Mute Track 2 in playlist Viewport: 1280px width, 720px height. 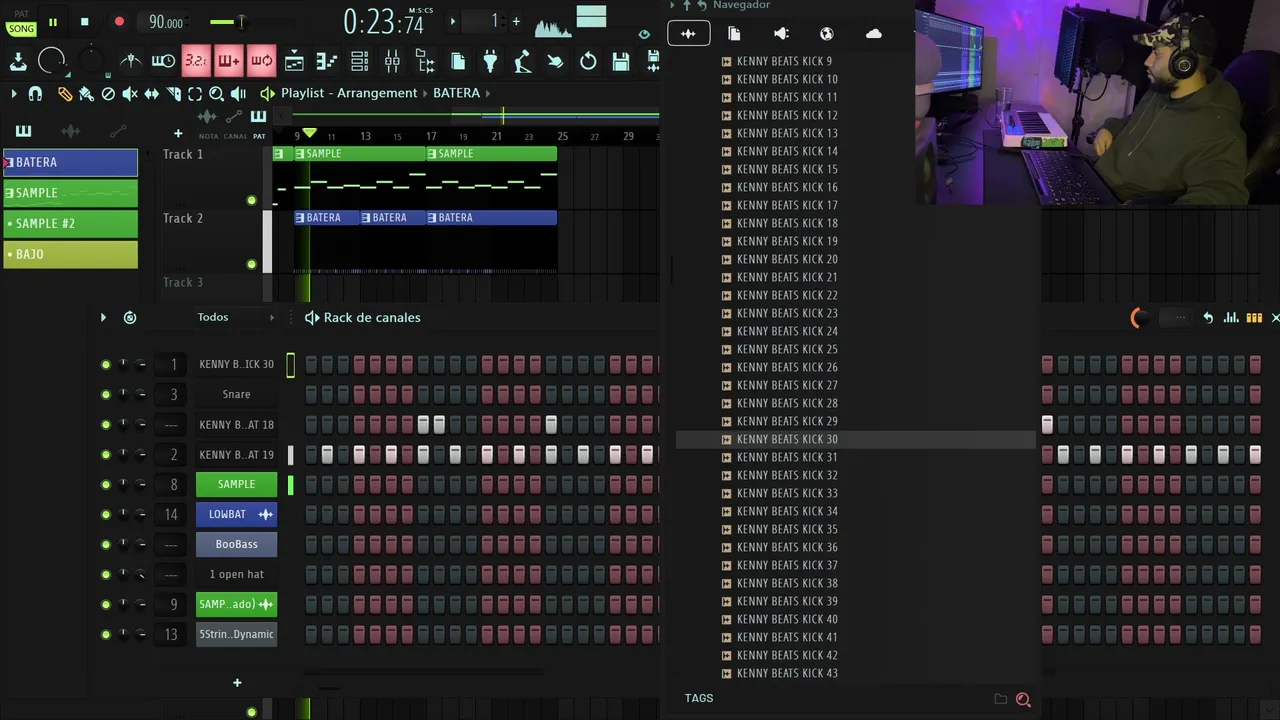tap(252, 264)
